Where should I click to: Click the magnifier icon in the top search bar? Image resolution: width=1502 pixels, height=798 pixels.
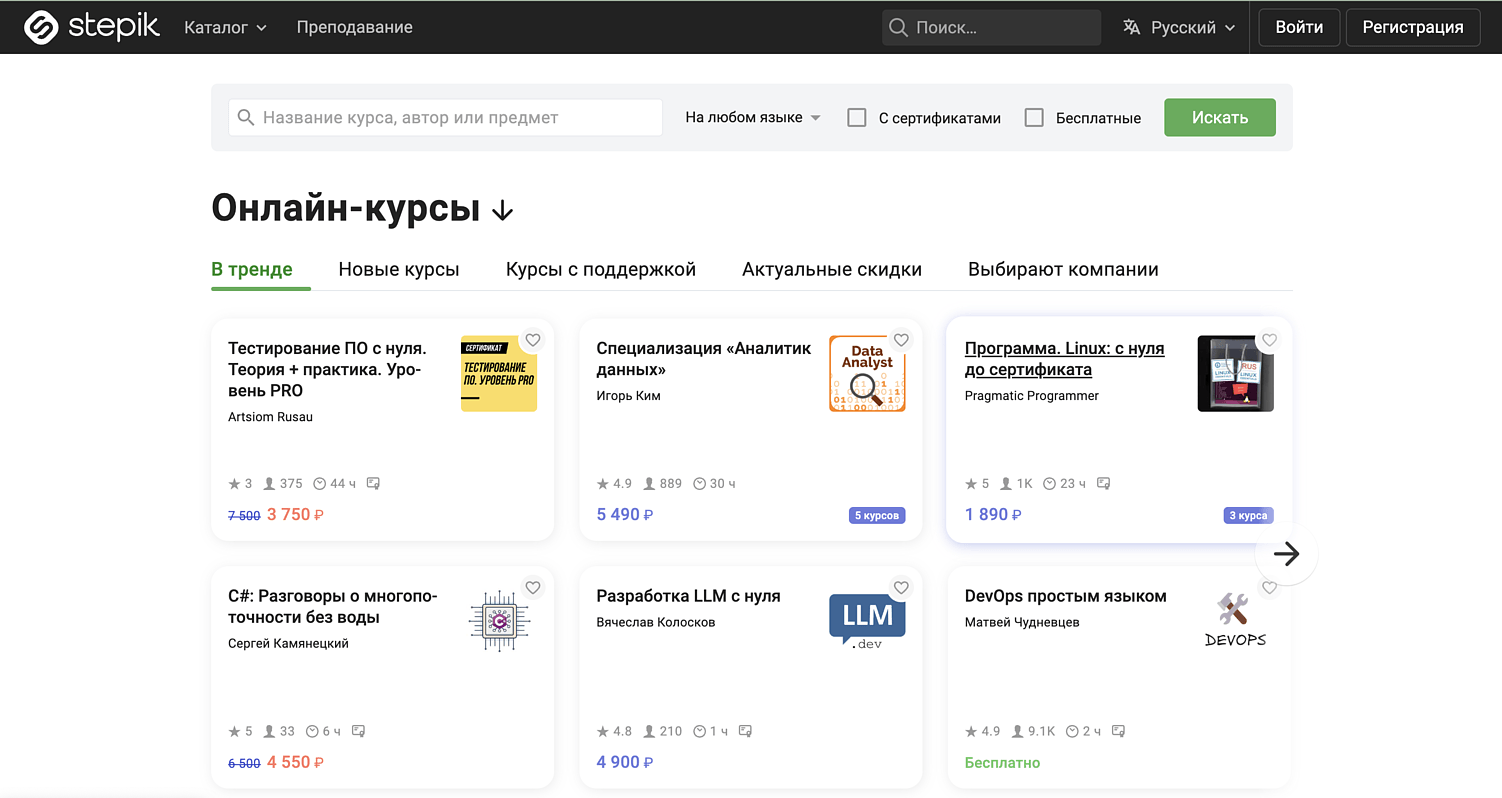tap(897, 27)
